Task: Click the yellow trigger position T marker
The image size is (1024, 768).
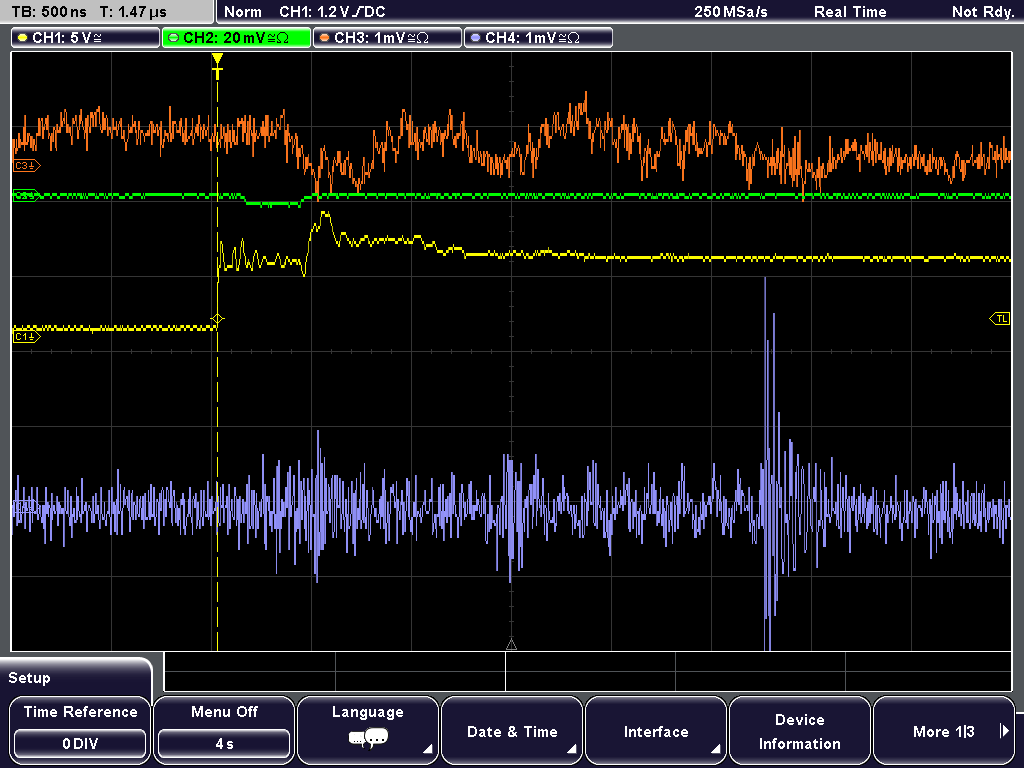Action: click(217, 66)
